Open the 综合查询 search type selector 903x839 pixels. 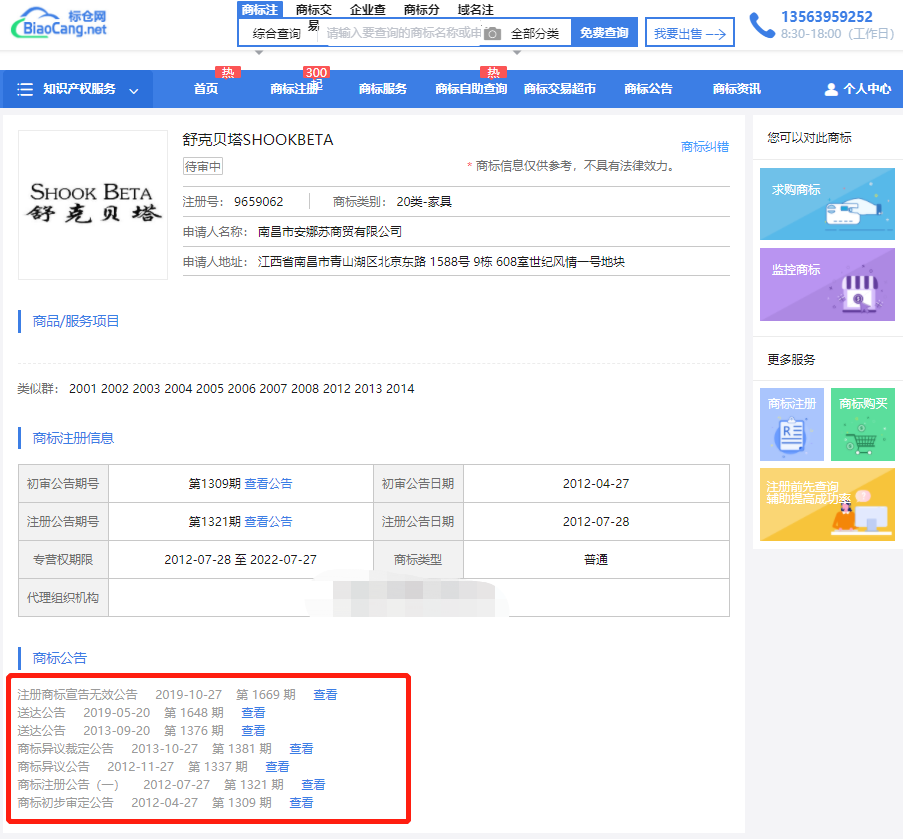pyautogui.click(x=277, y=33)
